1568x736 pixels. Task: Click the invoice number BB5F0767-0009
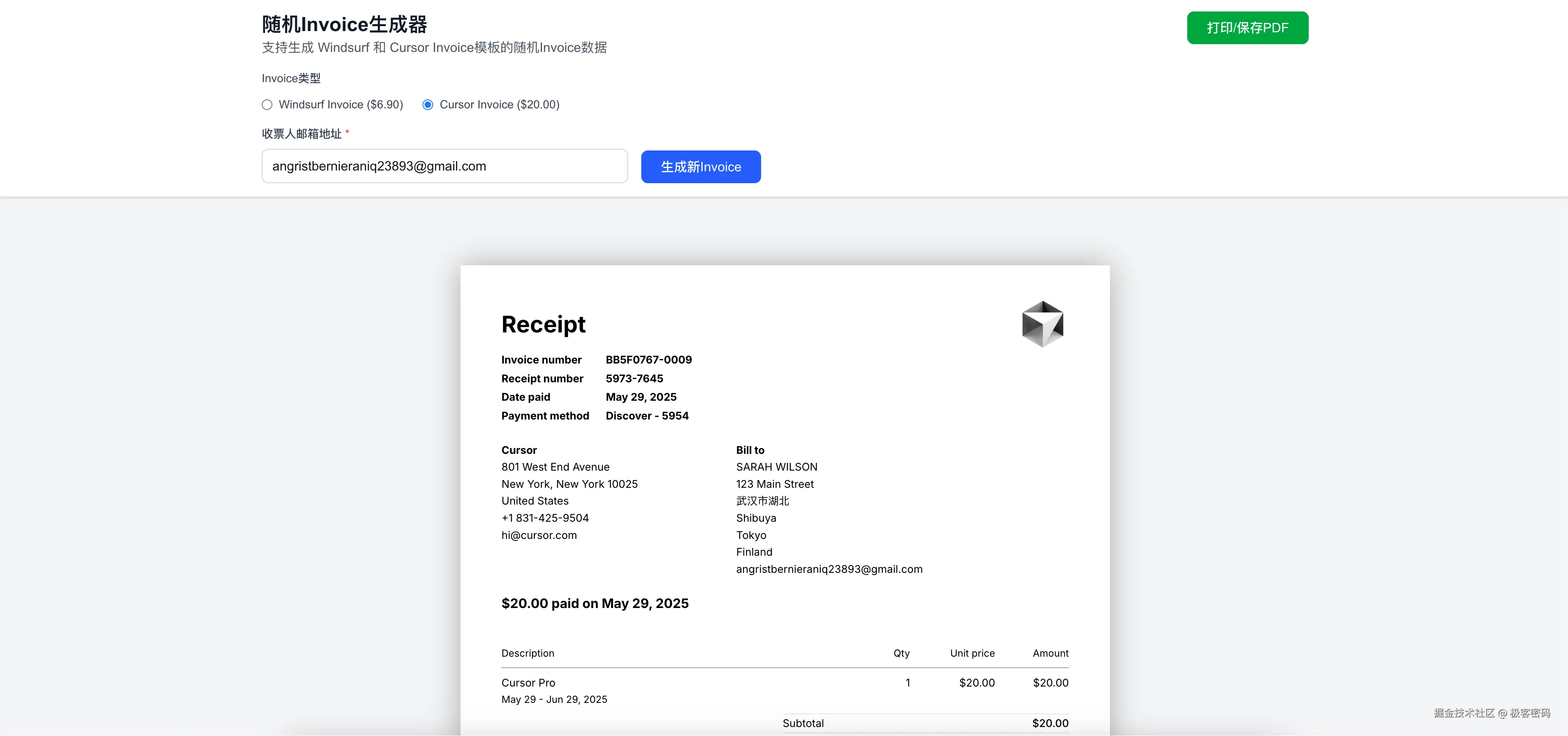point(648,360)
